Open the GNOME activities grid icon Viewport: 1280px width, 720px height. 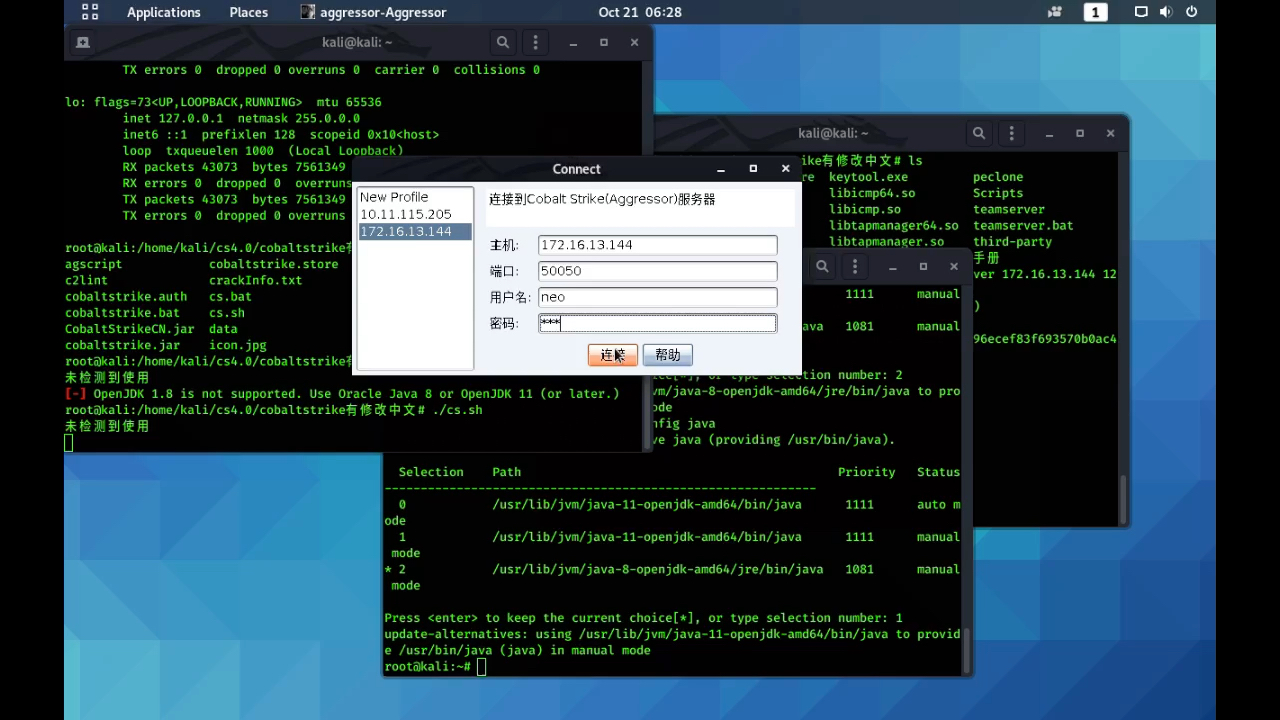(90, 12)
